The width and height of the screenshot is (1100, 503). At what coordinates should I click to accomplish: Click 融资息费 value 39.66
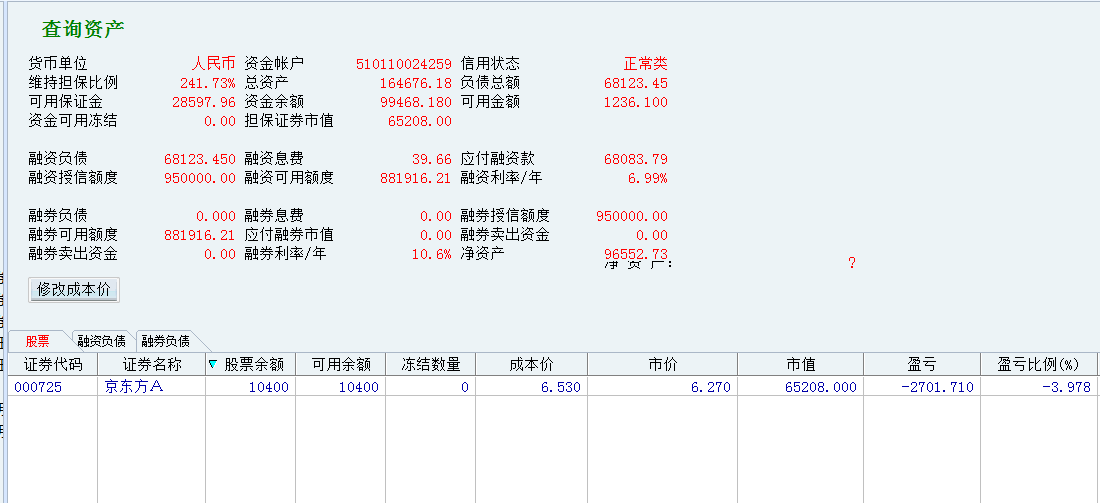click(431, 159)
